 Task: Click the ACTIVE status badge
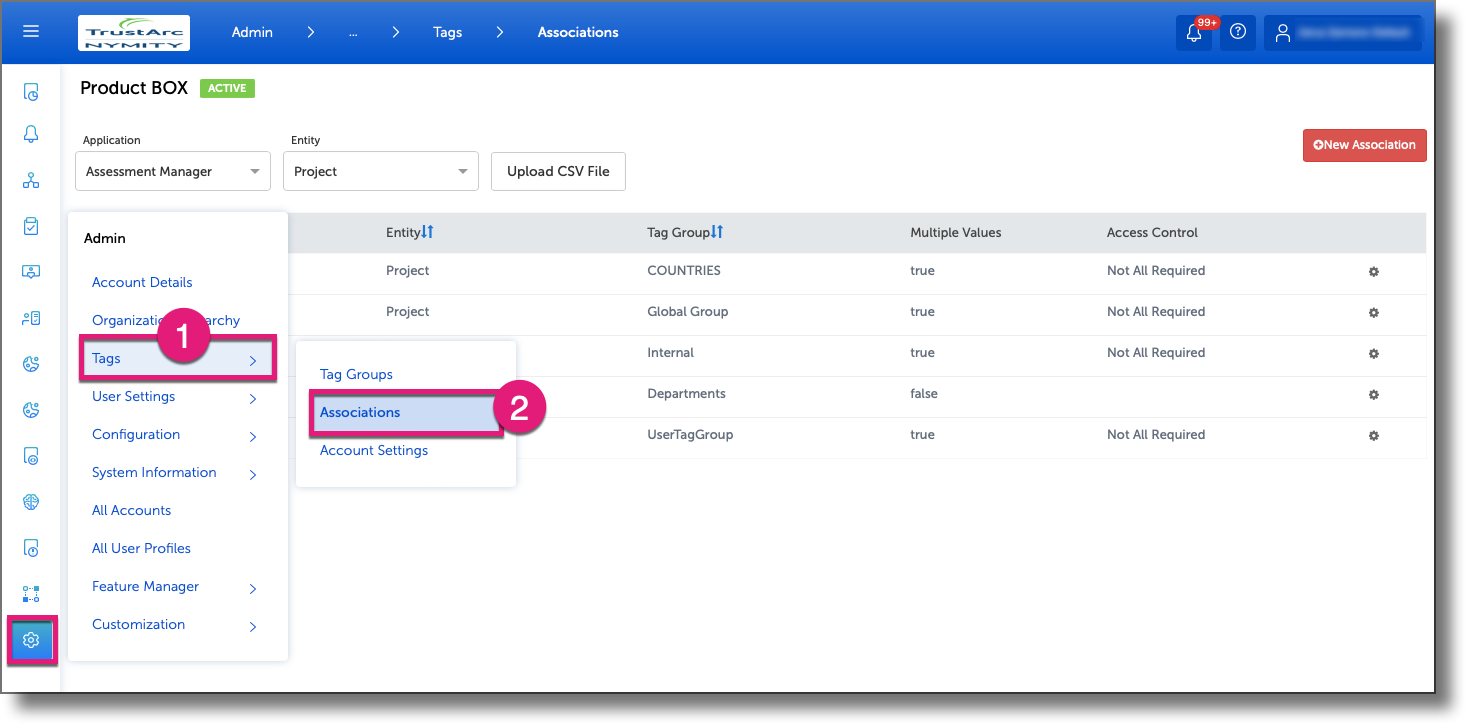point(227,88)
